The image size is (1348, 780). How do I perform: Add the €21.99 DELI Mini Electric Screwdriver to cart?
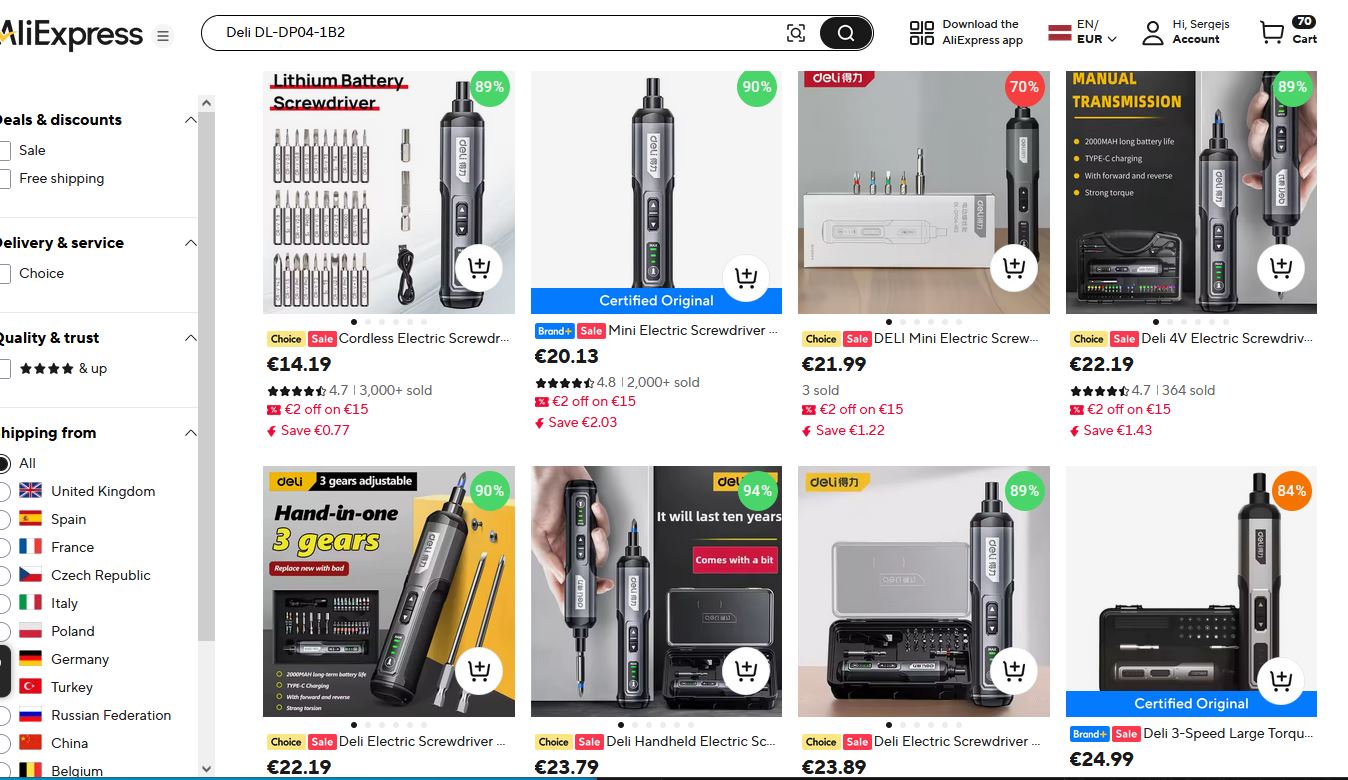[x=1014, y=267]
